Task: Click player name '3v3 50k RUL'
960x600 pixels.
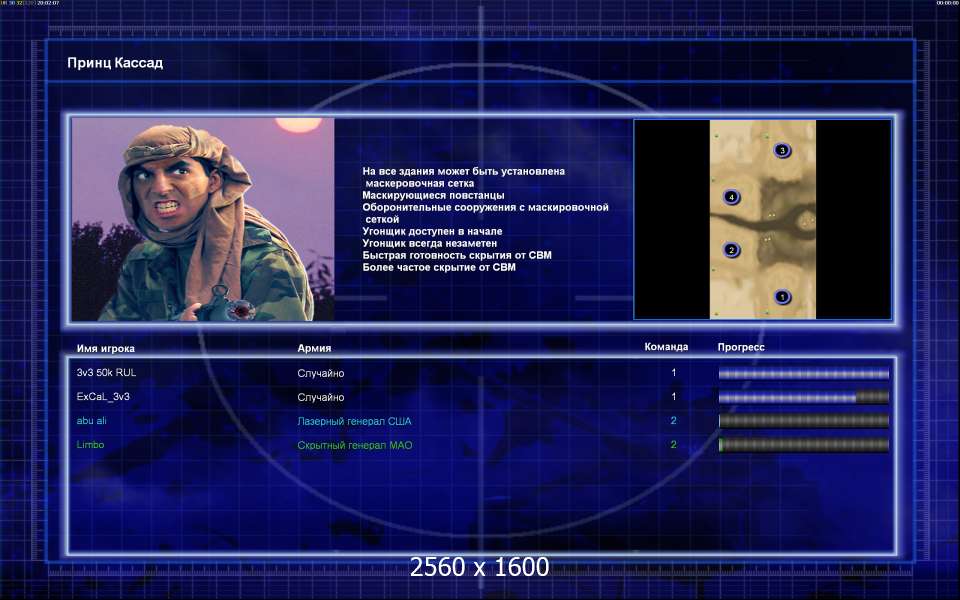Action: [x=107, y=372]
